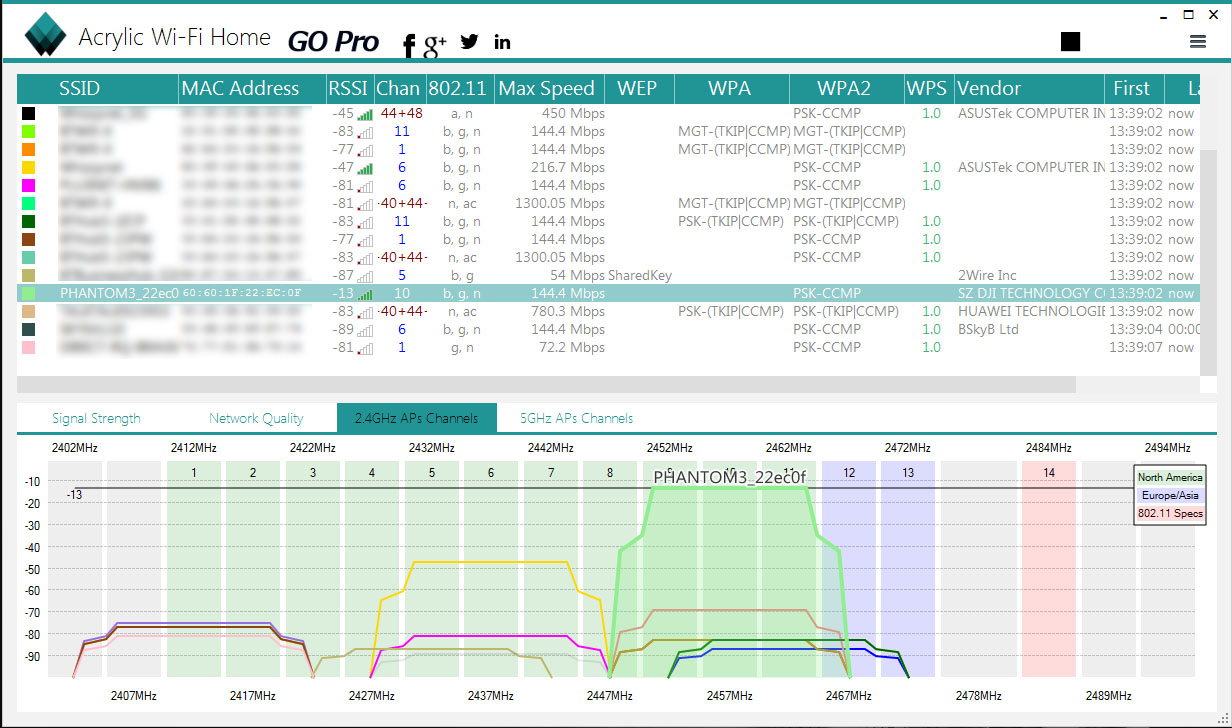Screen dimensions: 1232x728
Task: Switch to the Signal Strength tab
Action: 96,418
